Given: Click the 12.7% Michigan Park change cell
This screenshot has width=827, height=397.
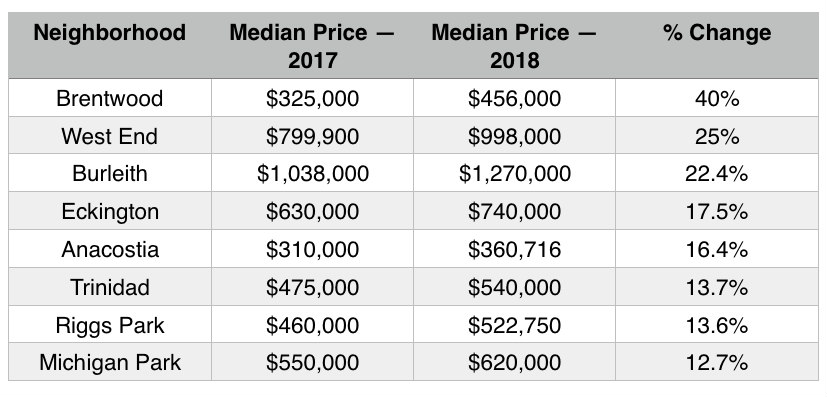Looking at the screenshot, I should click(x=717, y=363).
